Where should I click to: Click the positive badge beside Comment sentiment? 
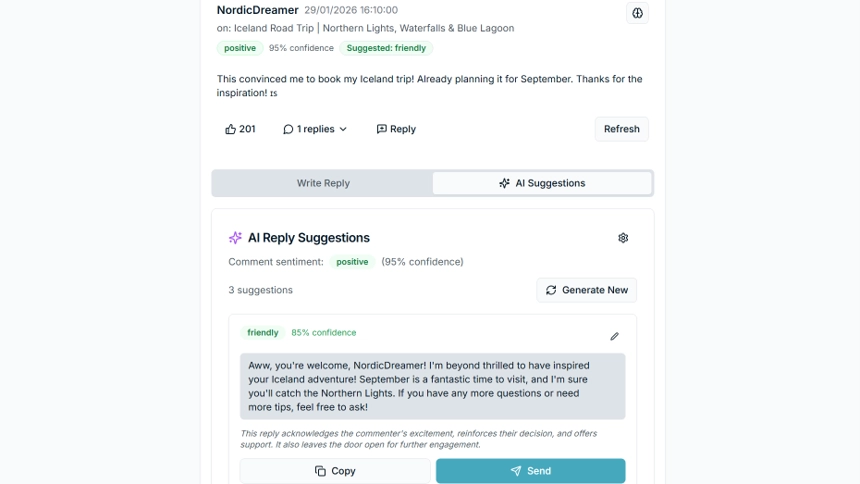pos(352,262)
